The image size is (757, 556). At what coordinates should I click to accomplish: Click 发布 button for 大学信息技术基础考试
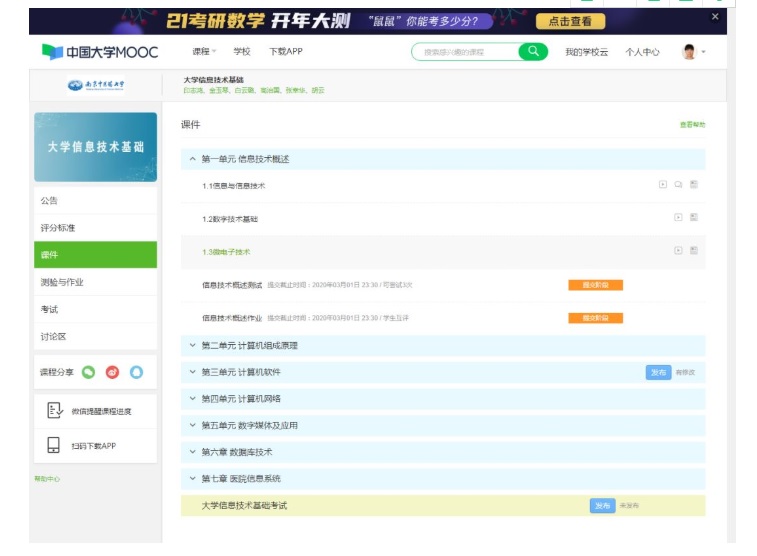point(602,506)
